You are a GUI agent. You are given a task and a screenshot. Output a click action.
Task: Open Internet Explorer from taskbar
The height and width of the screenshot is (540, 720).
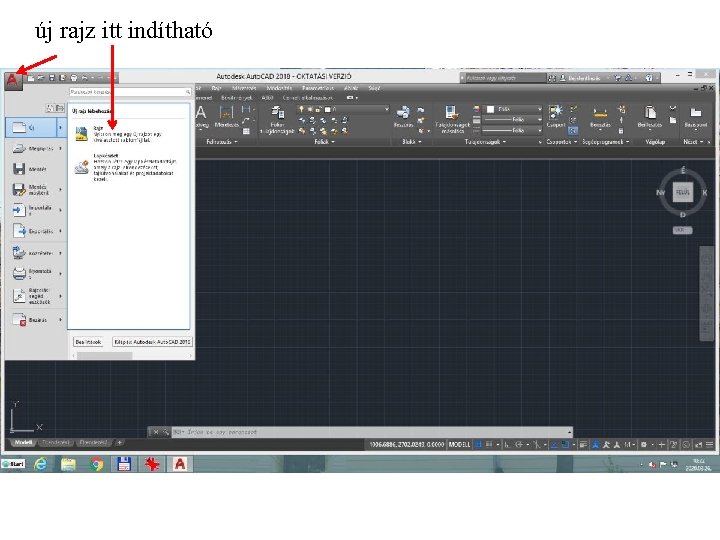tap(41, 464)
